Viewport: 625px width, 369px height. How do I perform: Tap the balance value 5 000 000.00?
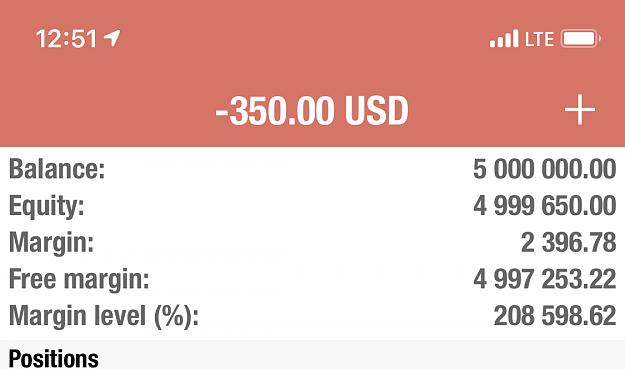[544, 169]
